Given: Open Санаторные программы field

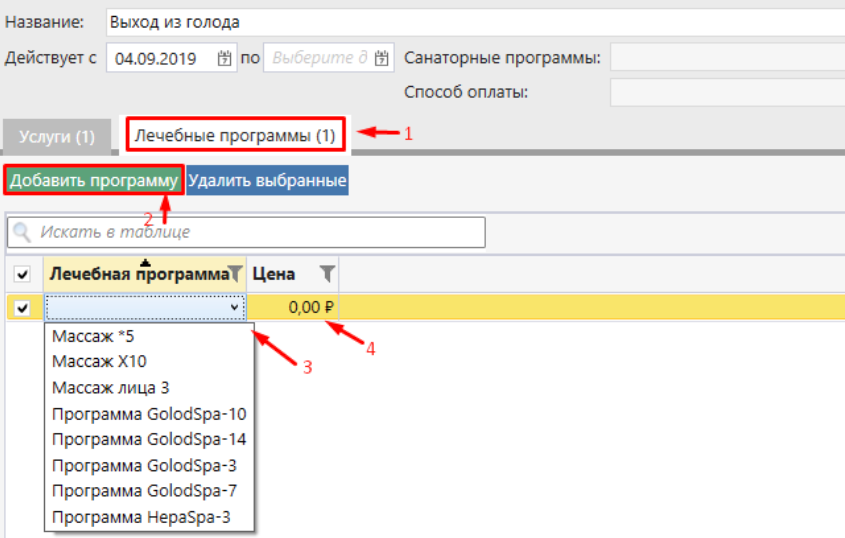Looking at the screenshot, I should (726, 58).
